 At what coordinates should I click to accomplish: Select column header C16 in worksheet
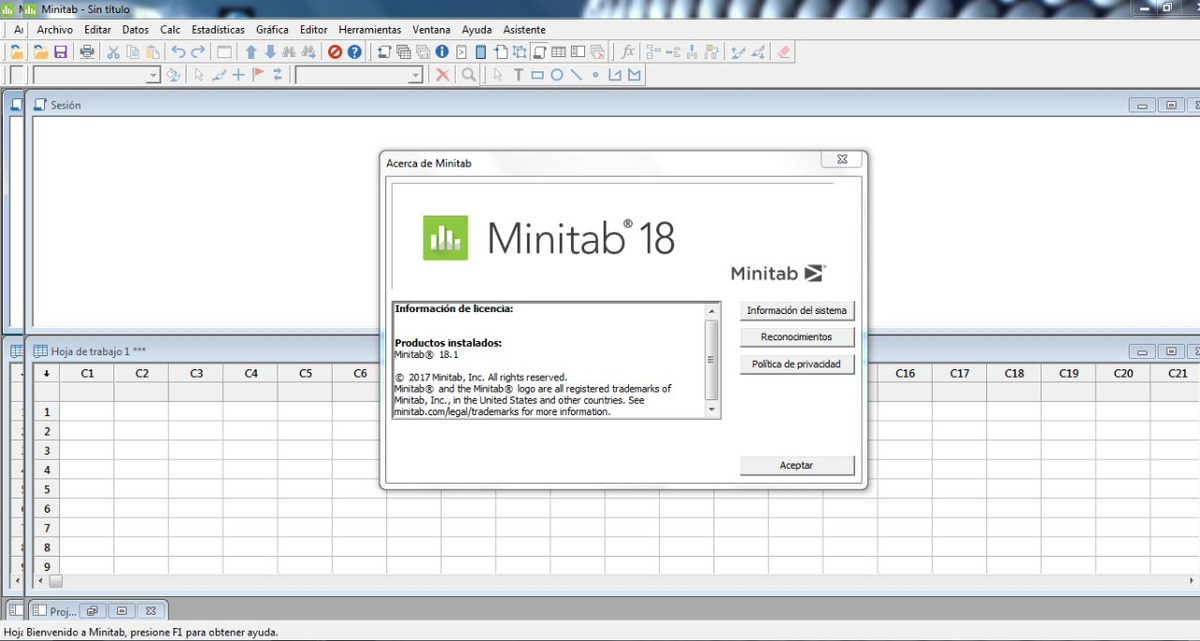(x=905, y=373)
